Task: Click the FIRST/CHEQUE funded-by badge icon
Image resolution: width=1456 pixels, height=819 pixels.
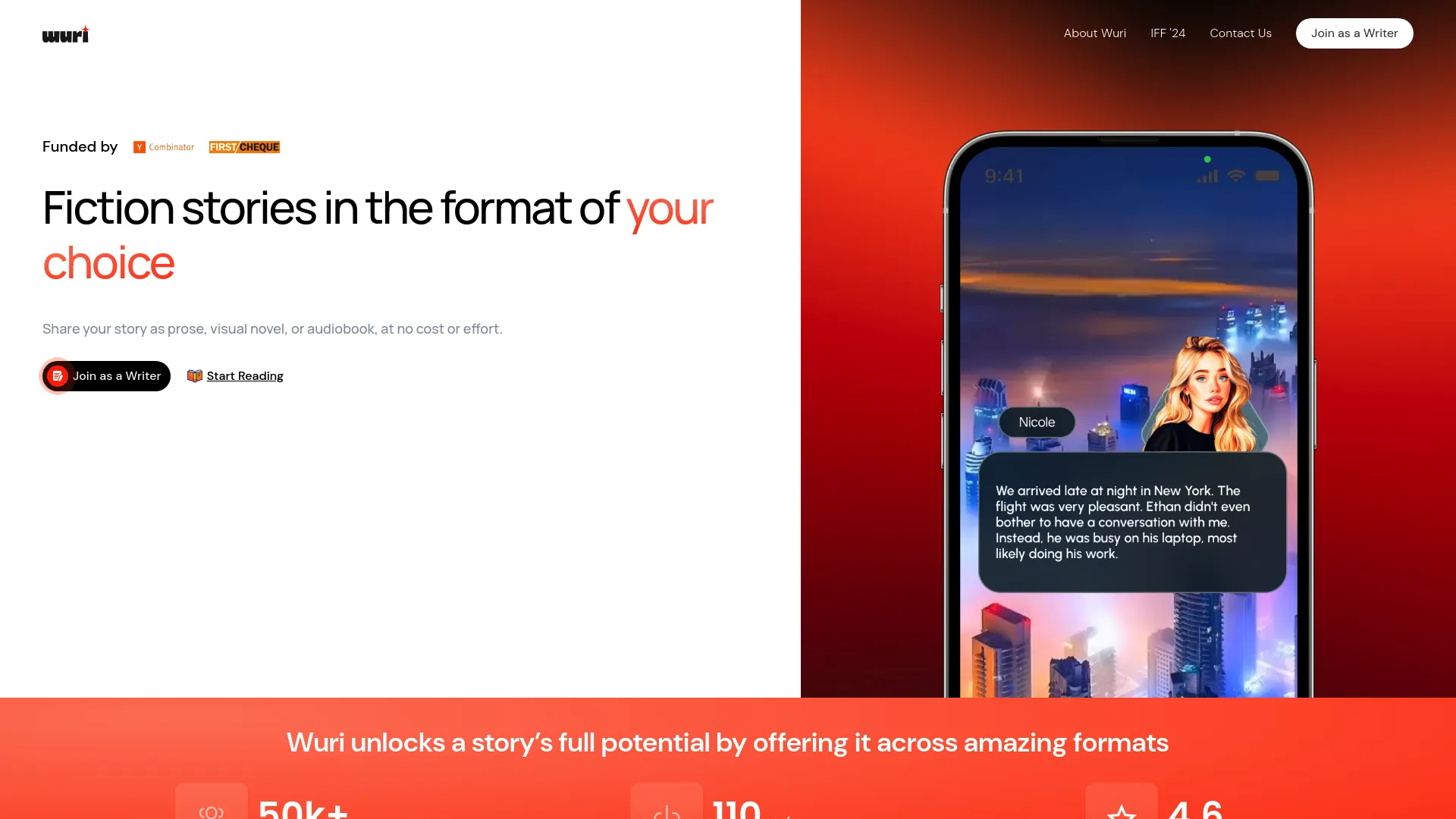Action: coord(244,147)
